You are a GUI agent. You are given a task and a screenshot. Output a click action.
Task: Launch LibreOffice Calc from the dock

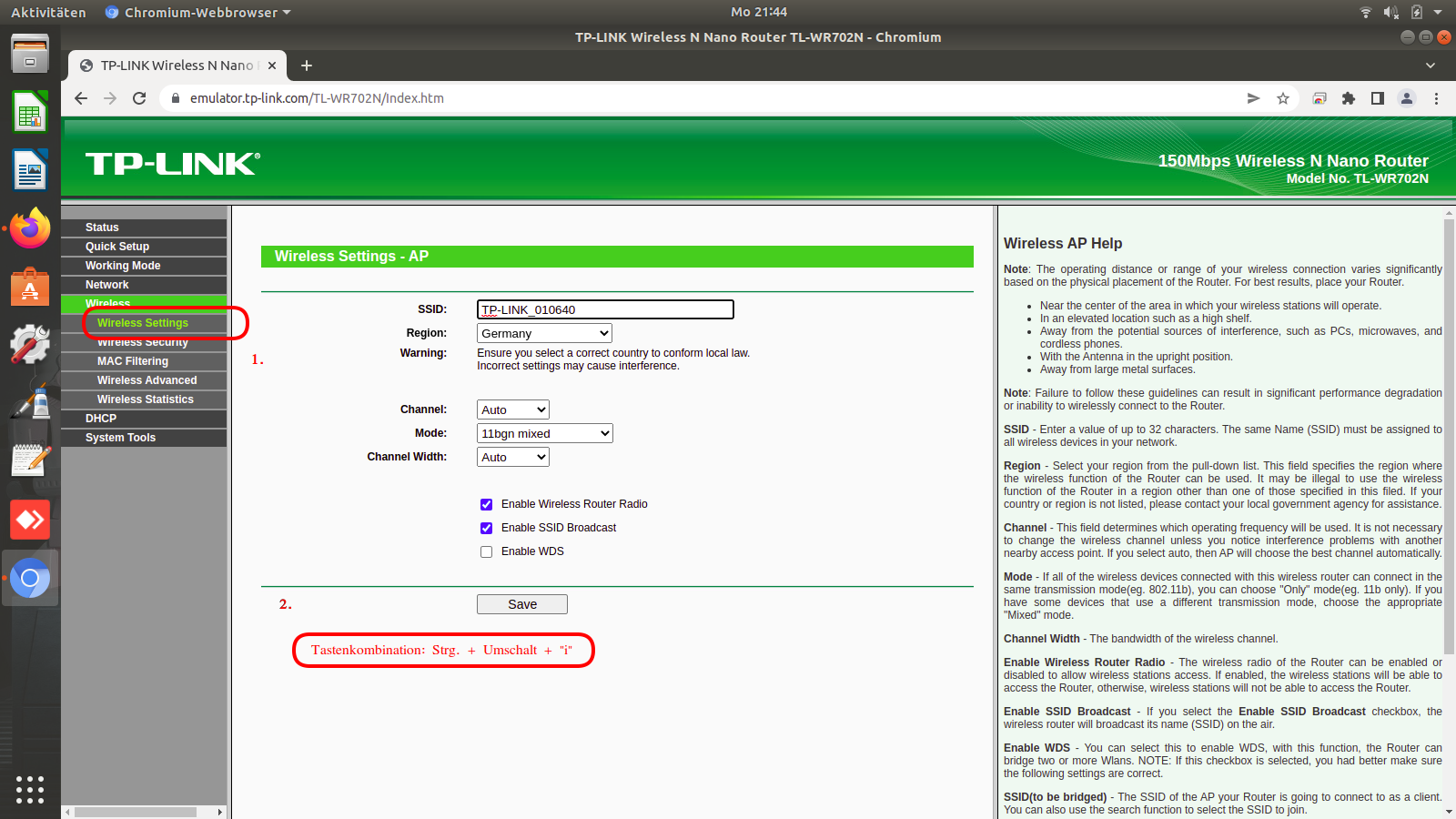[30, 113]
